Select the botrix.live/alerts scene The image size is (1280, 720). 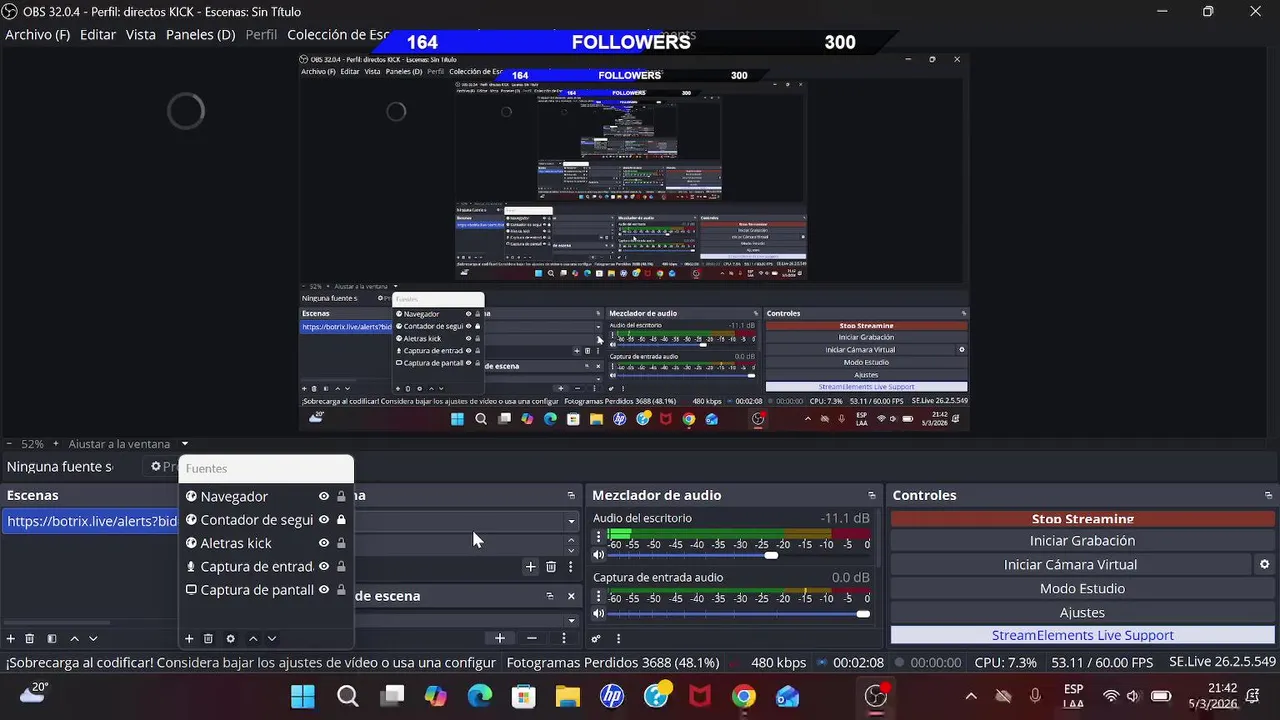91,521
